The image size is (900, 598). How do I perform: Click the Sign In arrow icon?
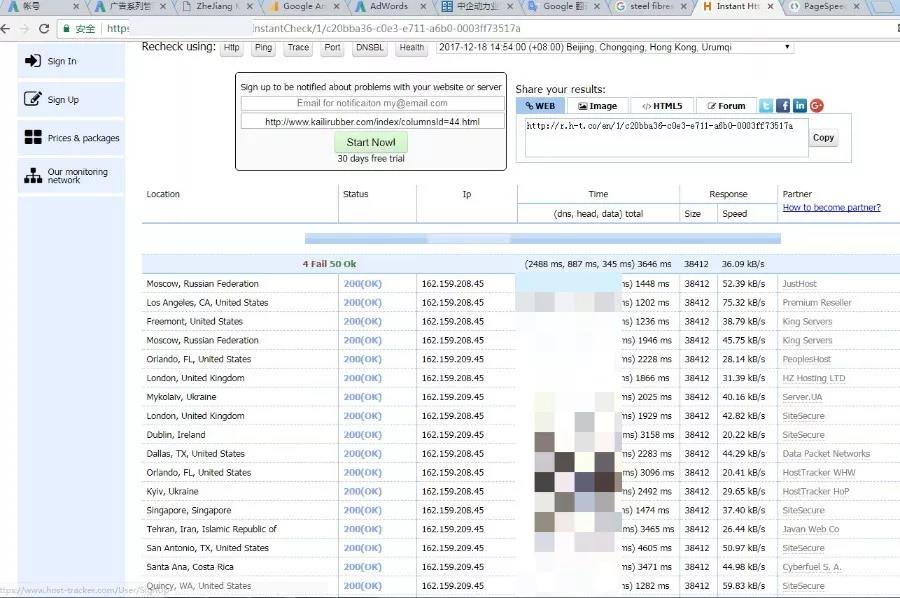32,61
